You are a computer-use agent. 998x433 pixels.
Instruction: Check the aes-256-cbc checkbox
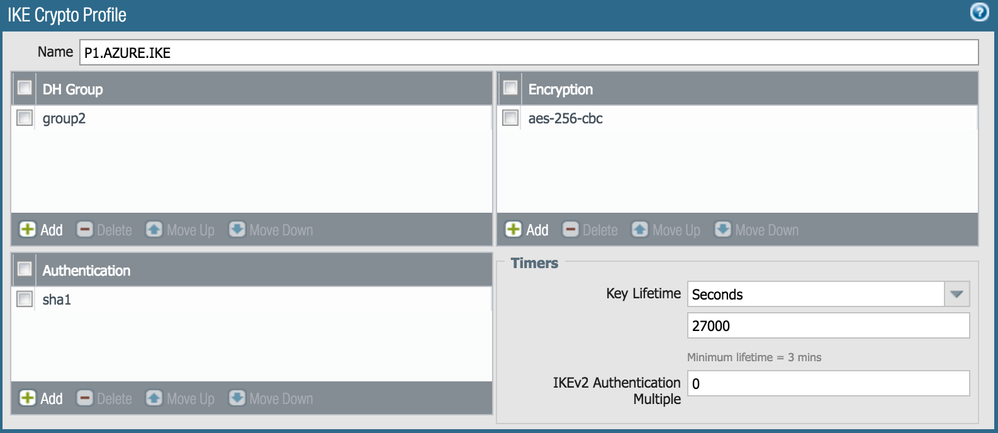(x=511, y=119)
